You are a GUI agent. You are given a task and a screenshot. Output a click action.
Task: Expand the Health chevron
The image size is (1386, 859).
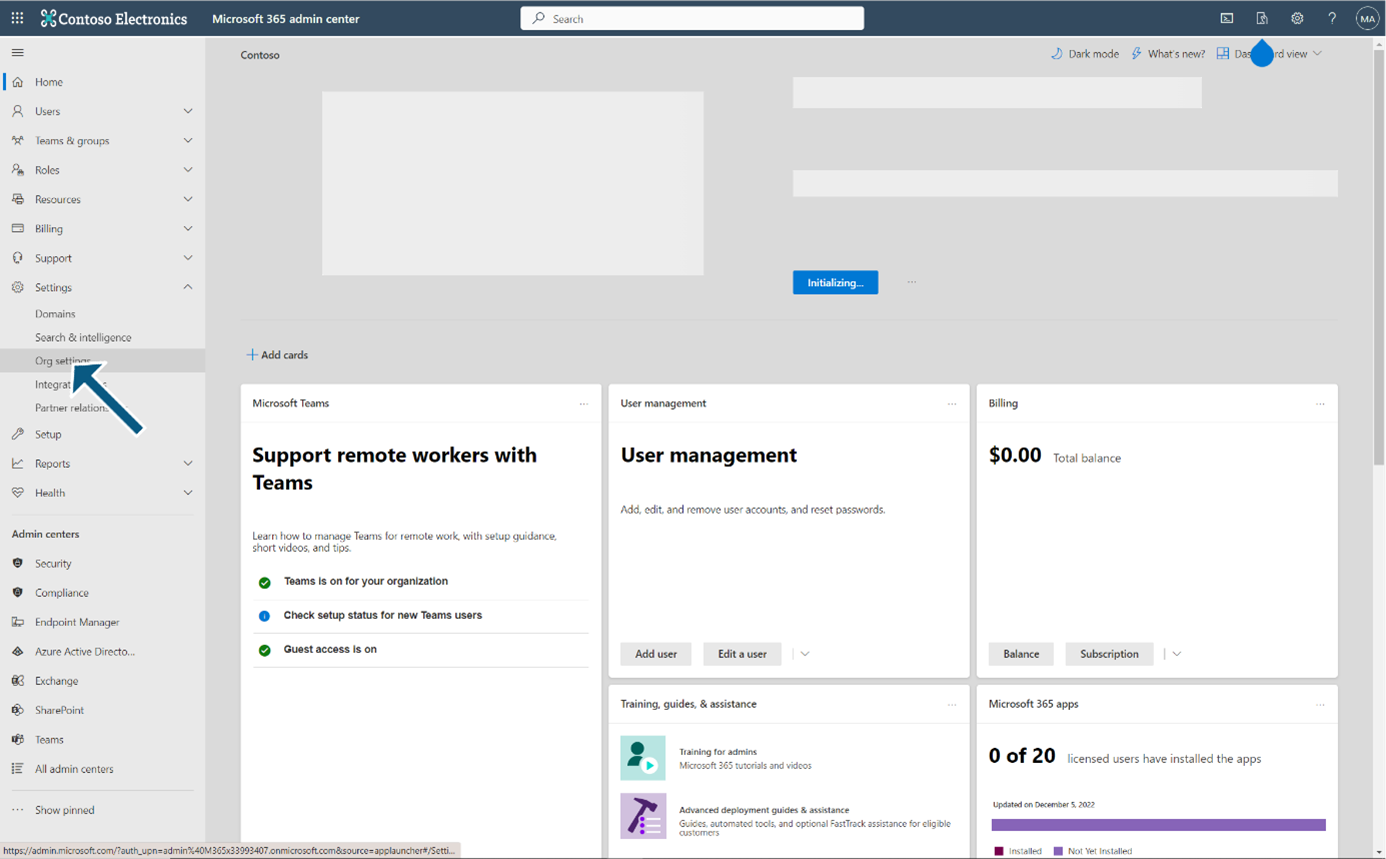[188, 493]
